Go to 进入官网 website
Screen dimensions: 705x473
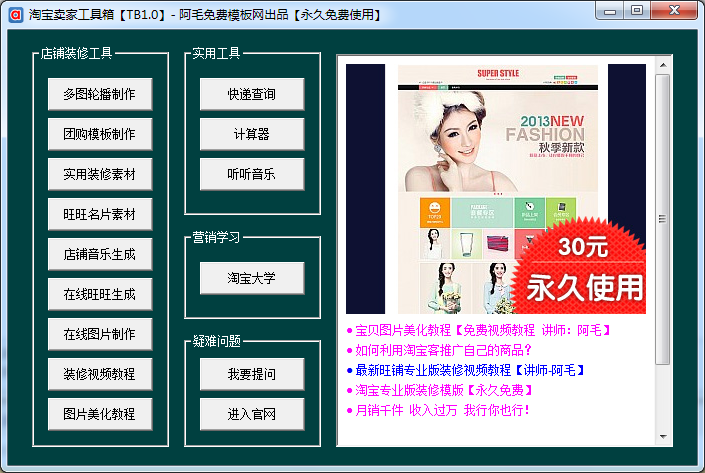click(252, 414)
